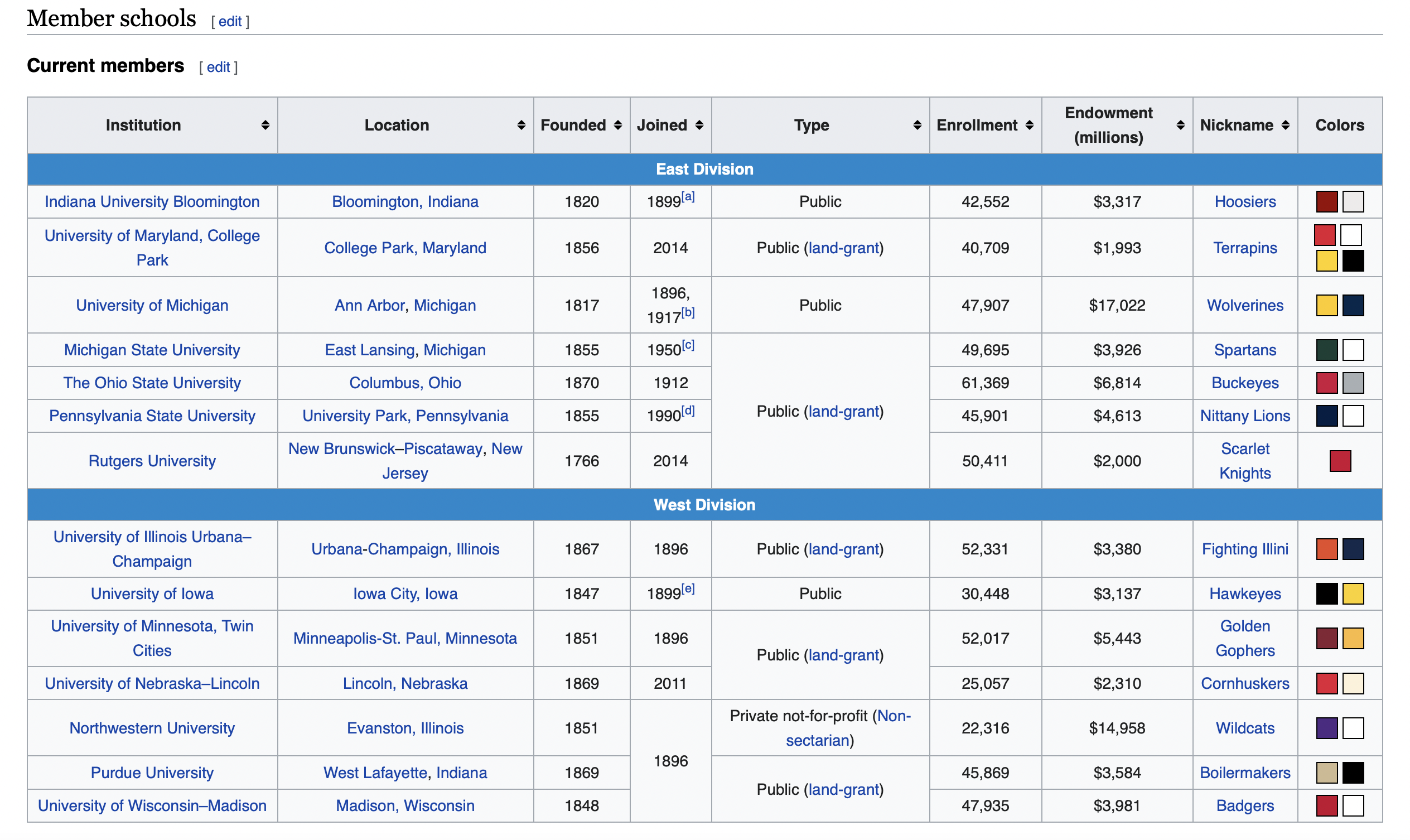Sort table by Nickname column arrows

[x=1287, y=125]
